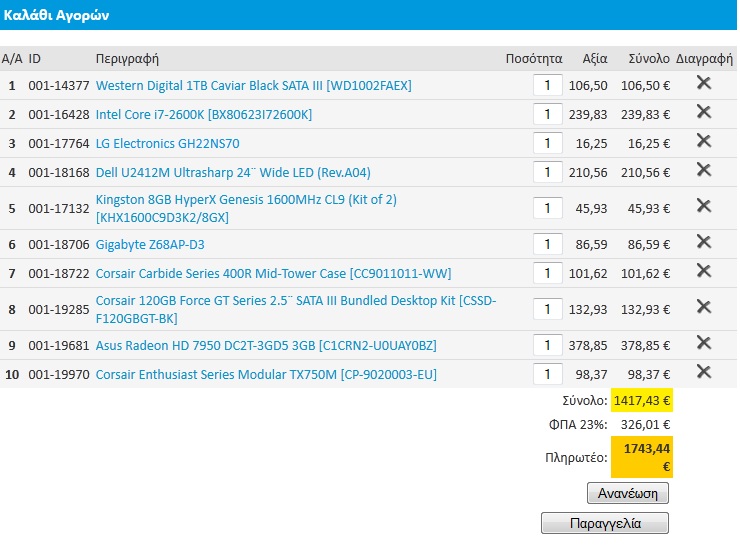The image size is (740, 552).
Task: Open the Corsair 120GB Force GT link
Action: 296,309
